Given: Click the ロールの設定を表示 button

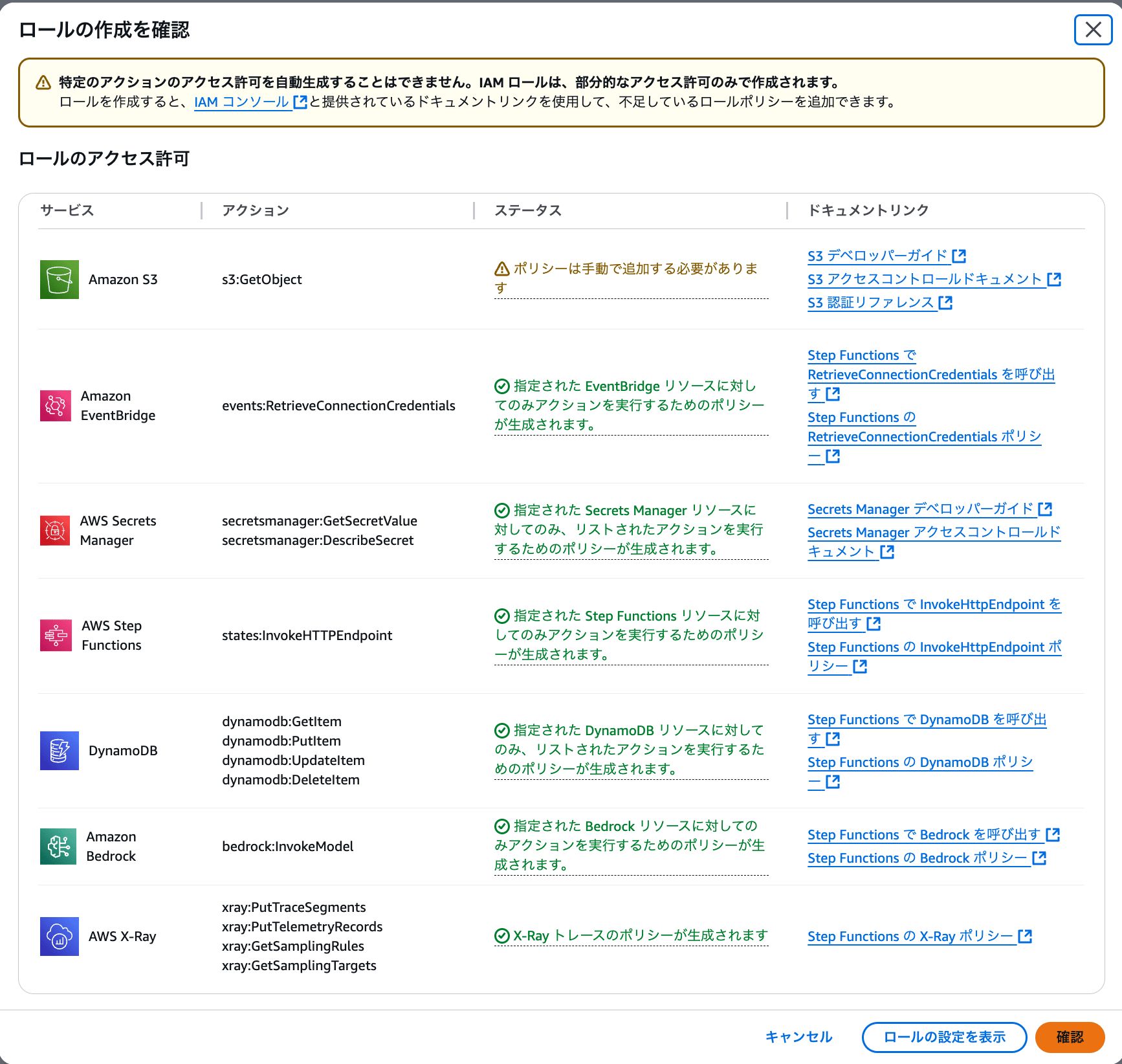Looking at the screenshot, I should 945,1037.
